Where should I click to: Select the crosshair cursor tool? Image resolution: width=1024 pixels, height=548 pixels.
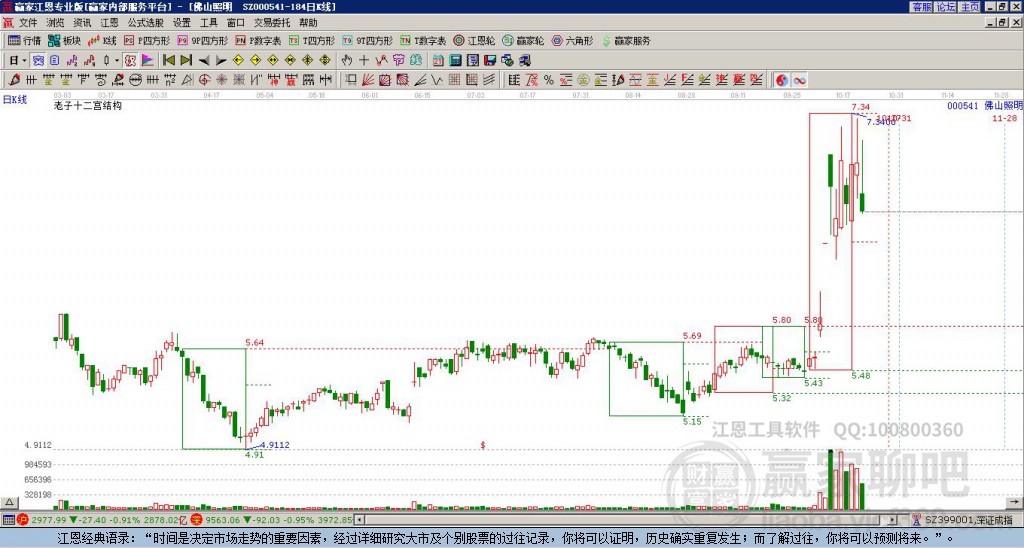pos(364,60)
